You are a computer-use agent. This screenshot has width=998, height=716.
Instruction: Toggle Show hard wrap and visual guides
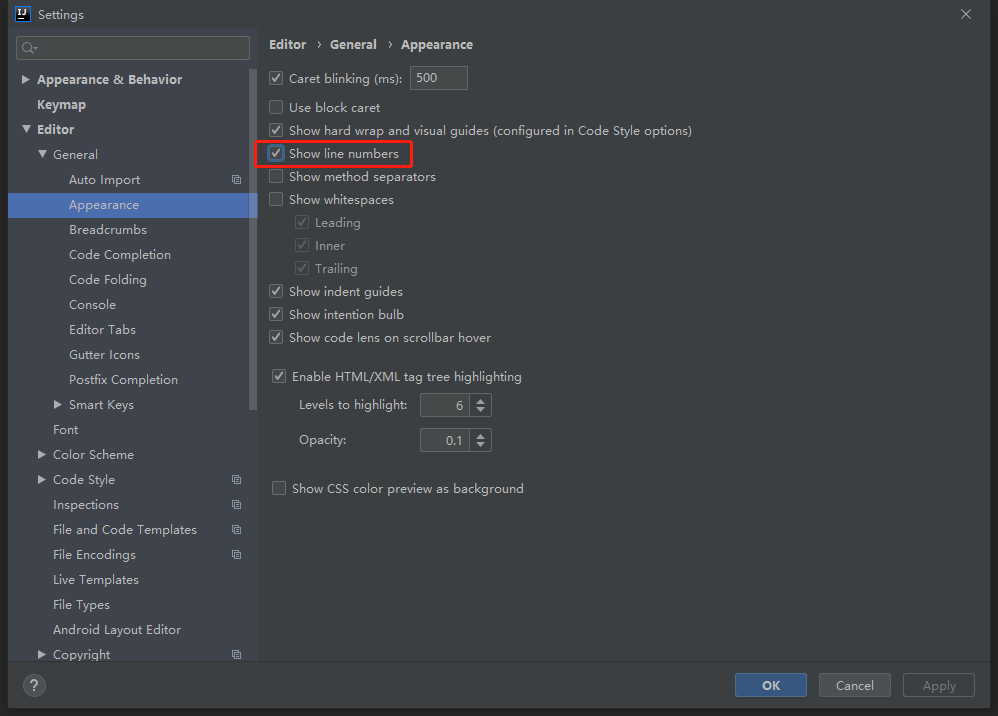(x=276, y=130)
